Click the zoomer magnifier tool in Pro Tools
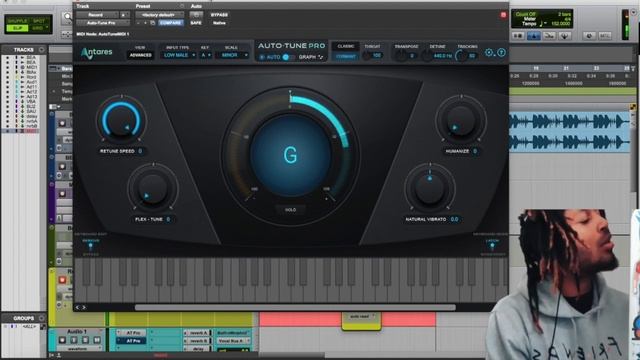The image size is (640, 360). tap(67, 17)
